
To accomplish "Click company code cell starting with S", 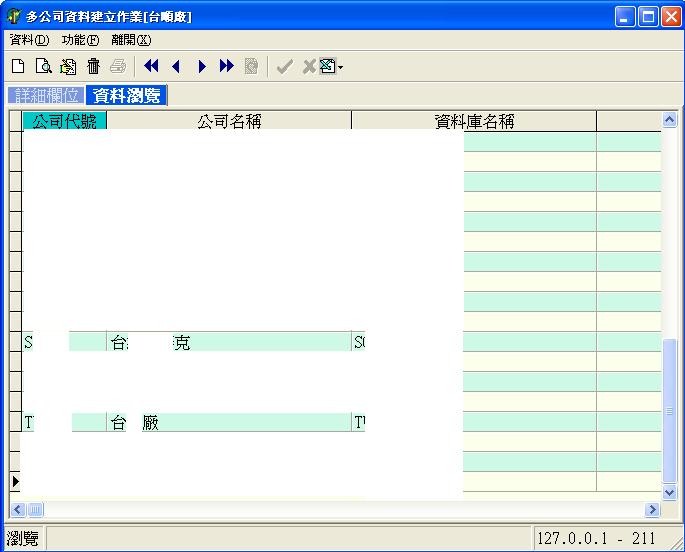I will [64, 342].
